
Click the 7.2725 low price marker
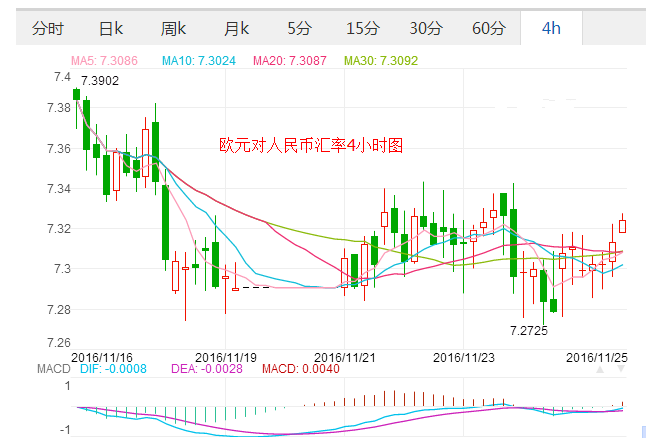coord(527,330)
